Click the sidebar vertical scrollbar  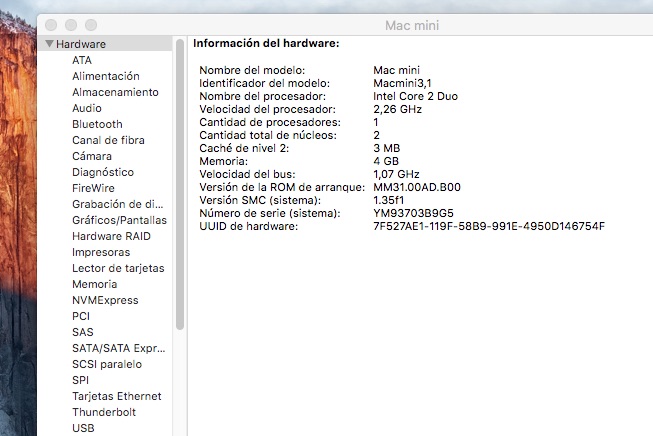(180, 184)
